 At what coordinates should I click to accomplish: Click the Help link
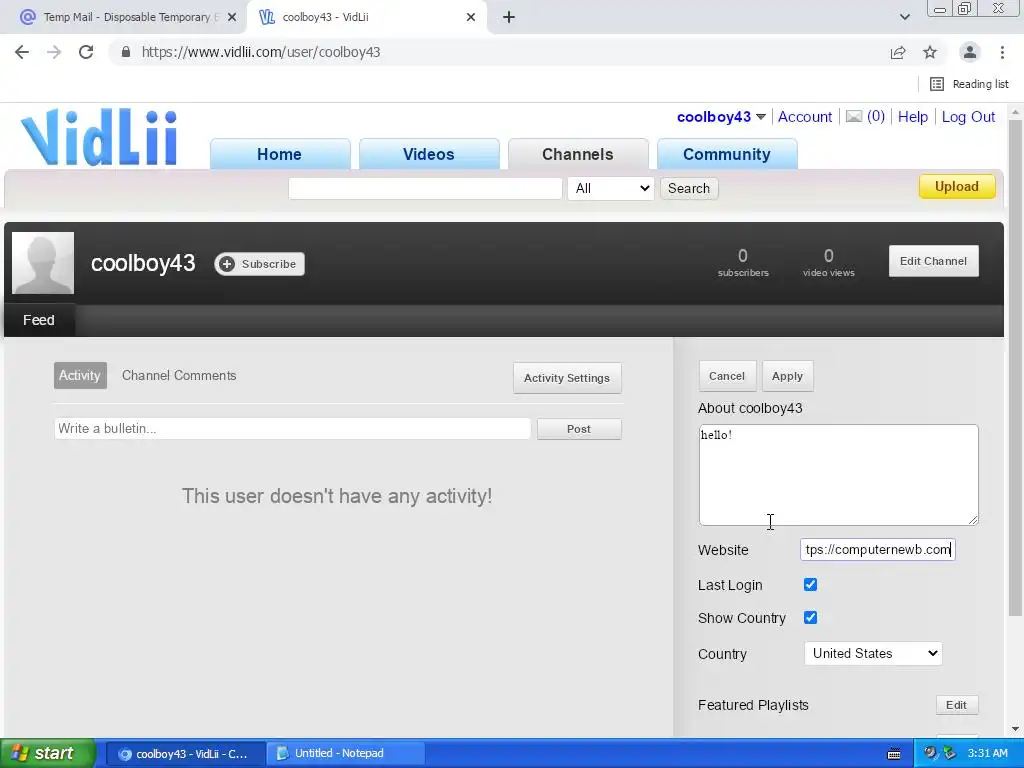point(912,117)
